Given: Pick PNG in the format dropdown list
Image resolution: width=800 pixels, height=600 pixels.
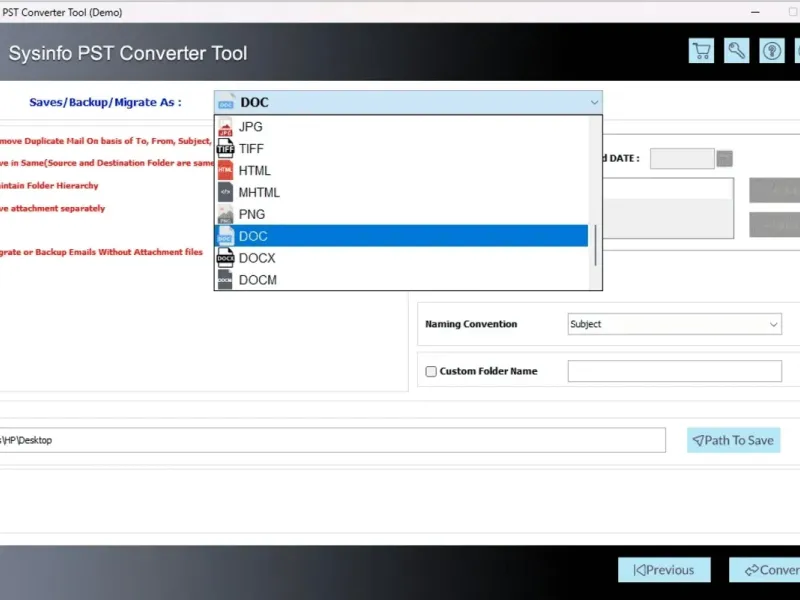Looking at the screenshot, I should click(x=401, y=214).
